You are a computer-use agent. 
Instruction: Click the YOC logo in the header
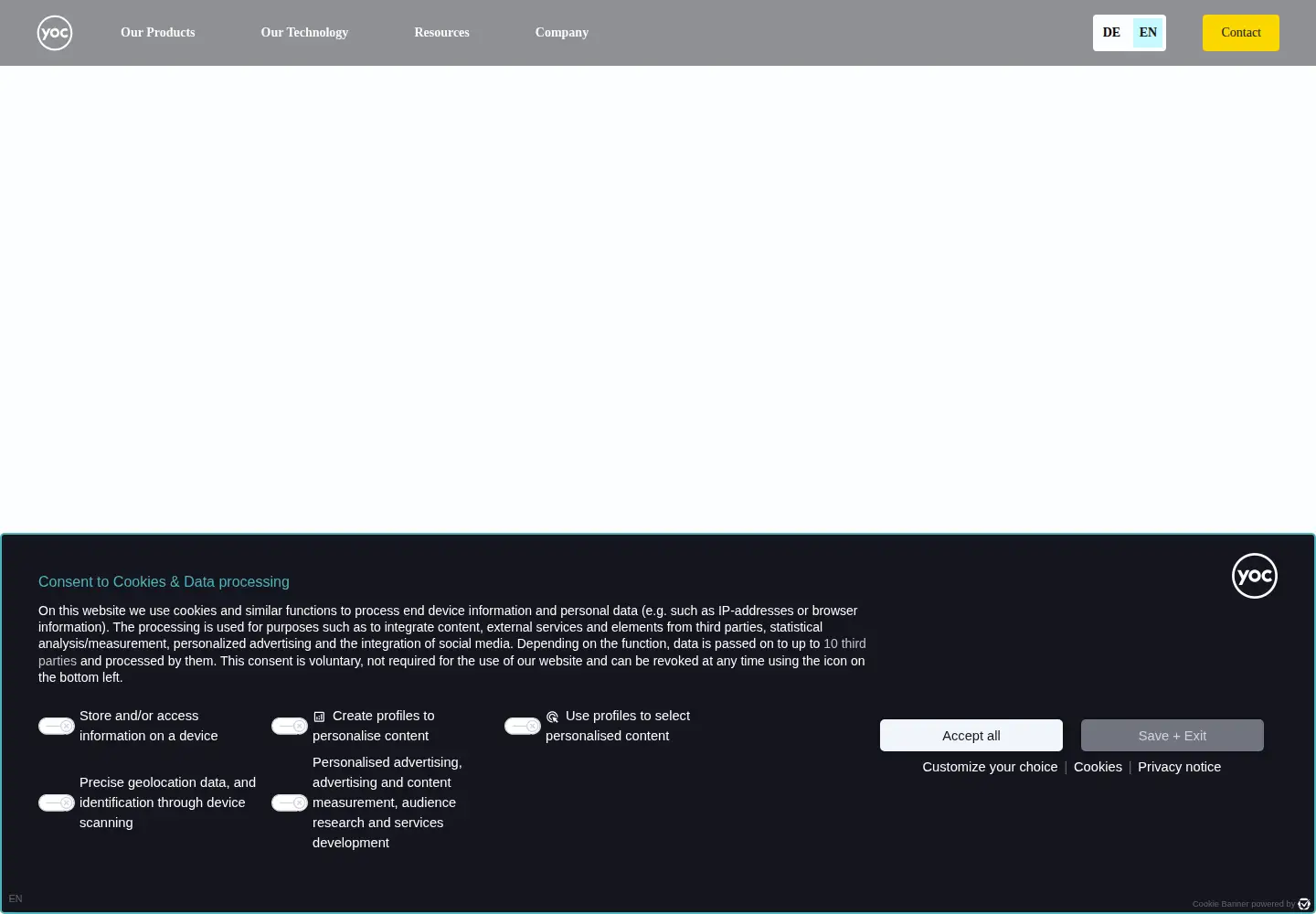point(55,33)
